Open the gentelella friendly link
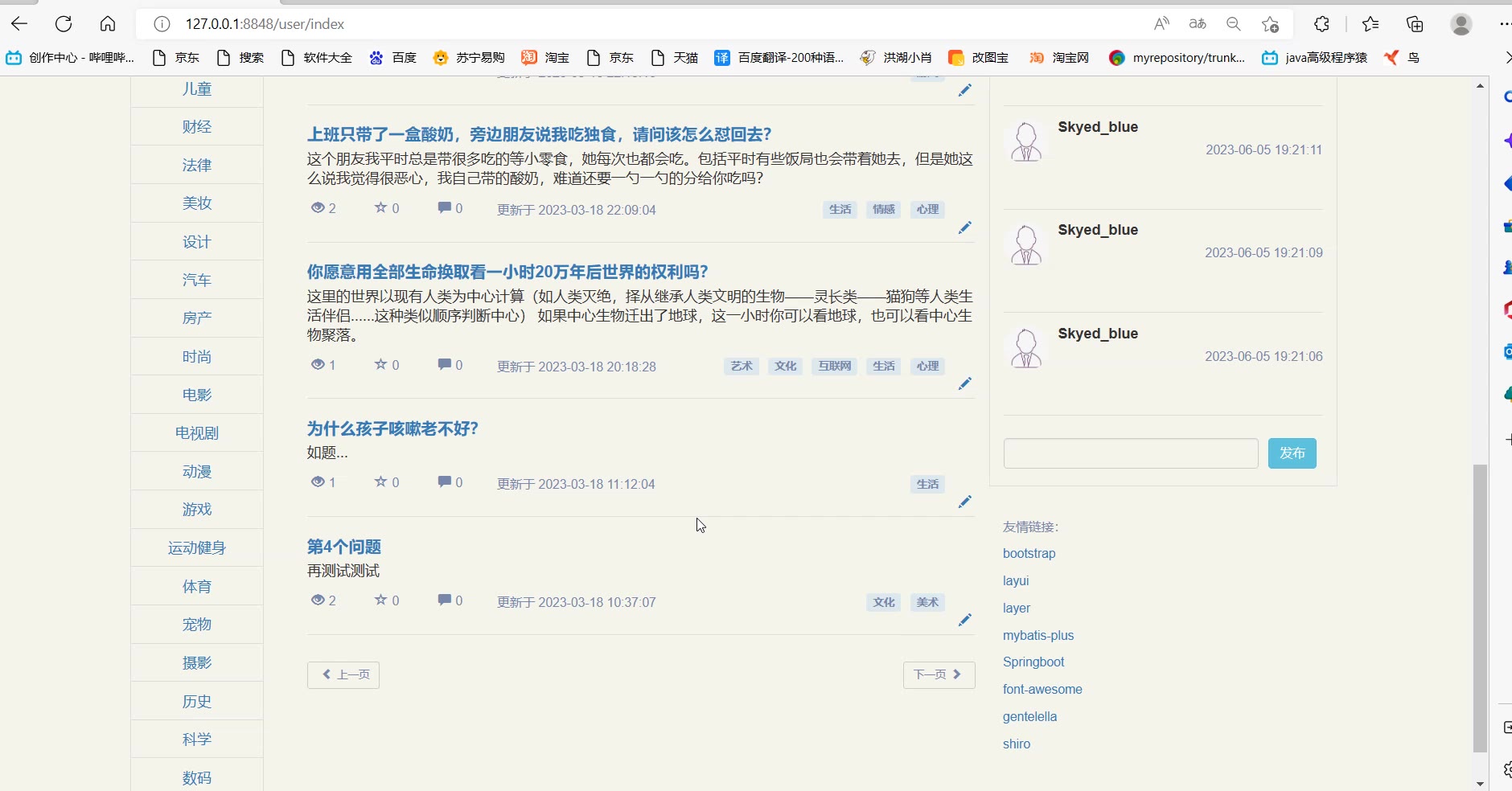Viewport: 1512px width, 791px height. [x=1029, y=716]
